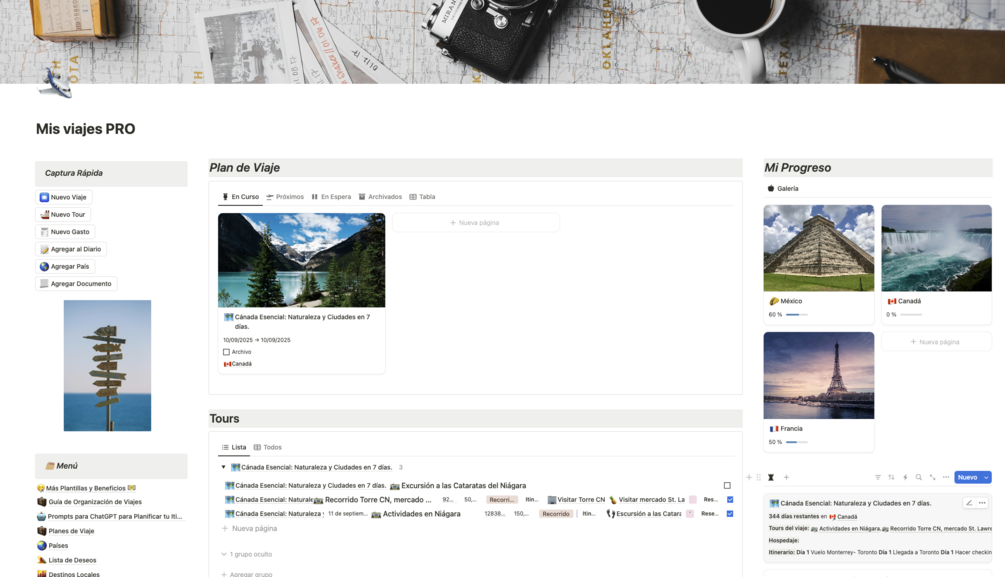Toggle the Archivo checkbox on Canada trip card

pyautogui.click(x=226, y=352)
